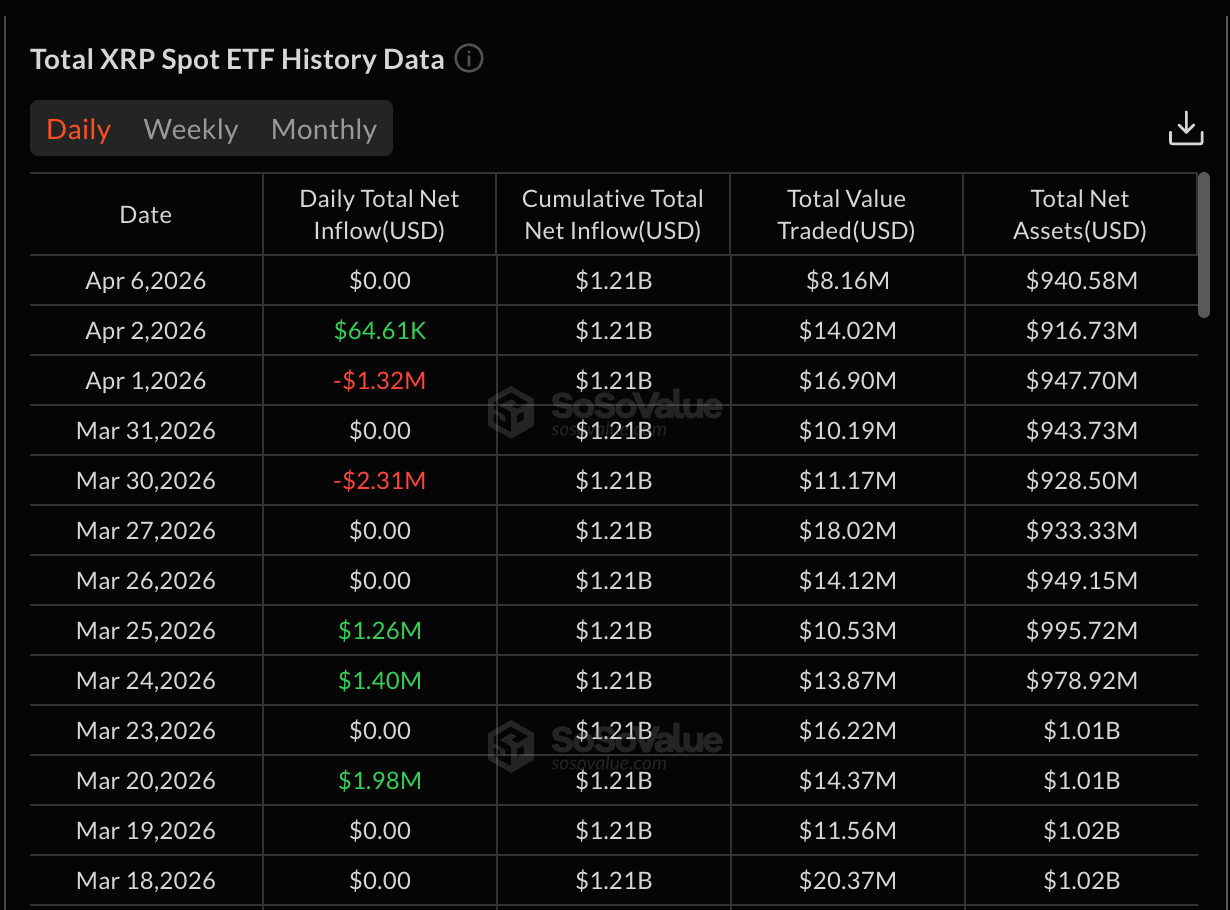
Task: Click the $947.70M net assets value
Action: [x=1081, y=381]
